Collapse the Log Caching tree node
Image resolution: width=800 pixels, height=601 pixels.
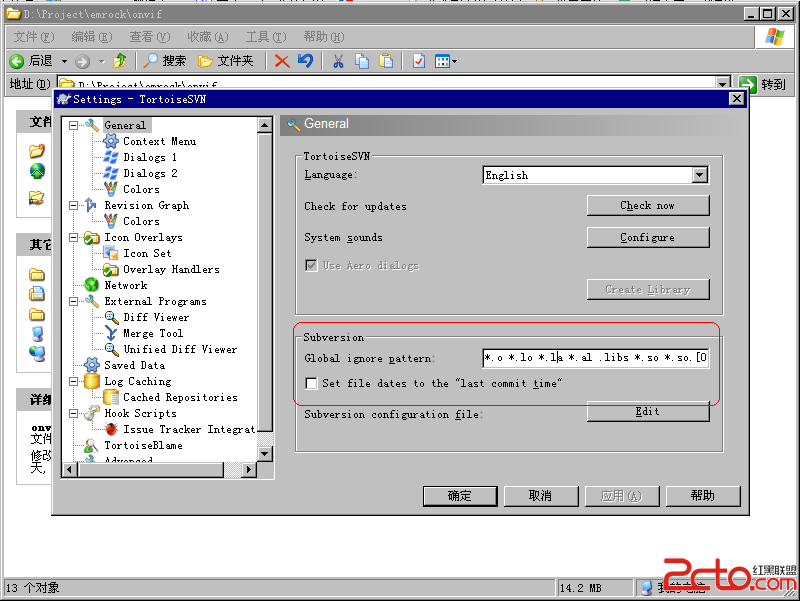[73, 381]
